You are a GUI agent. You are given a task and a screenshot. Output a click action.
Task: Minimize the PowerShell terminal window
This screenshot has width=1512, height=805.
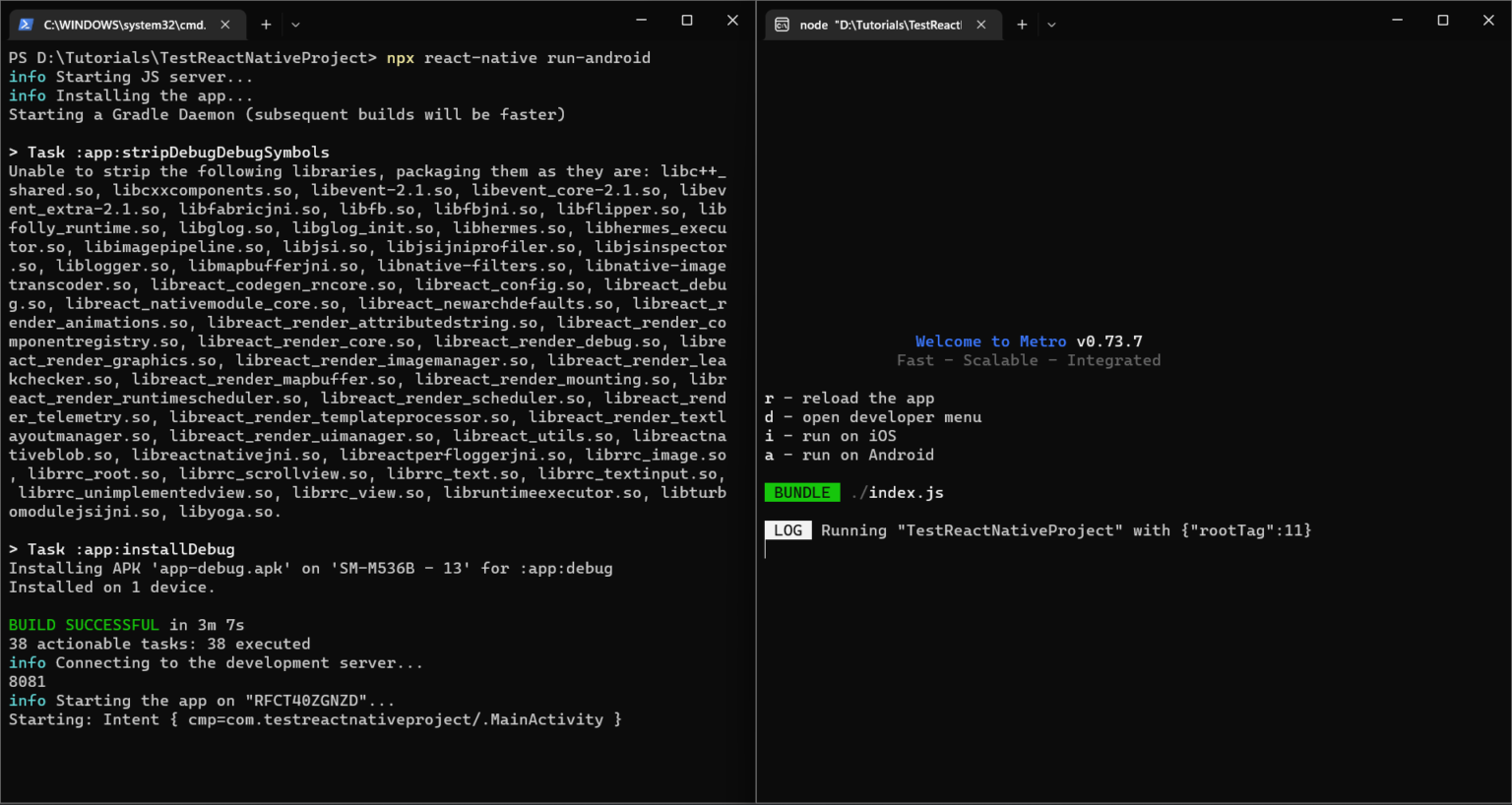coord(641,21)
